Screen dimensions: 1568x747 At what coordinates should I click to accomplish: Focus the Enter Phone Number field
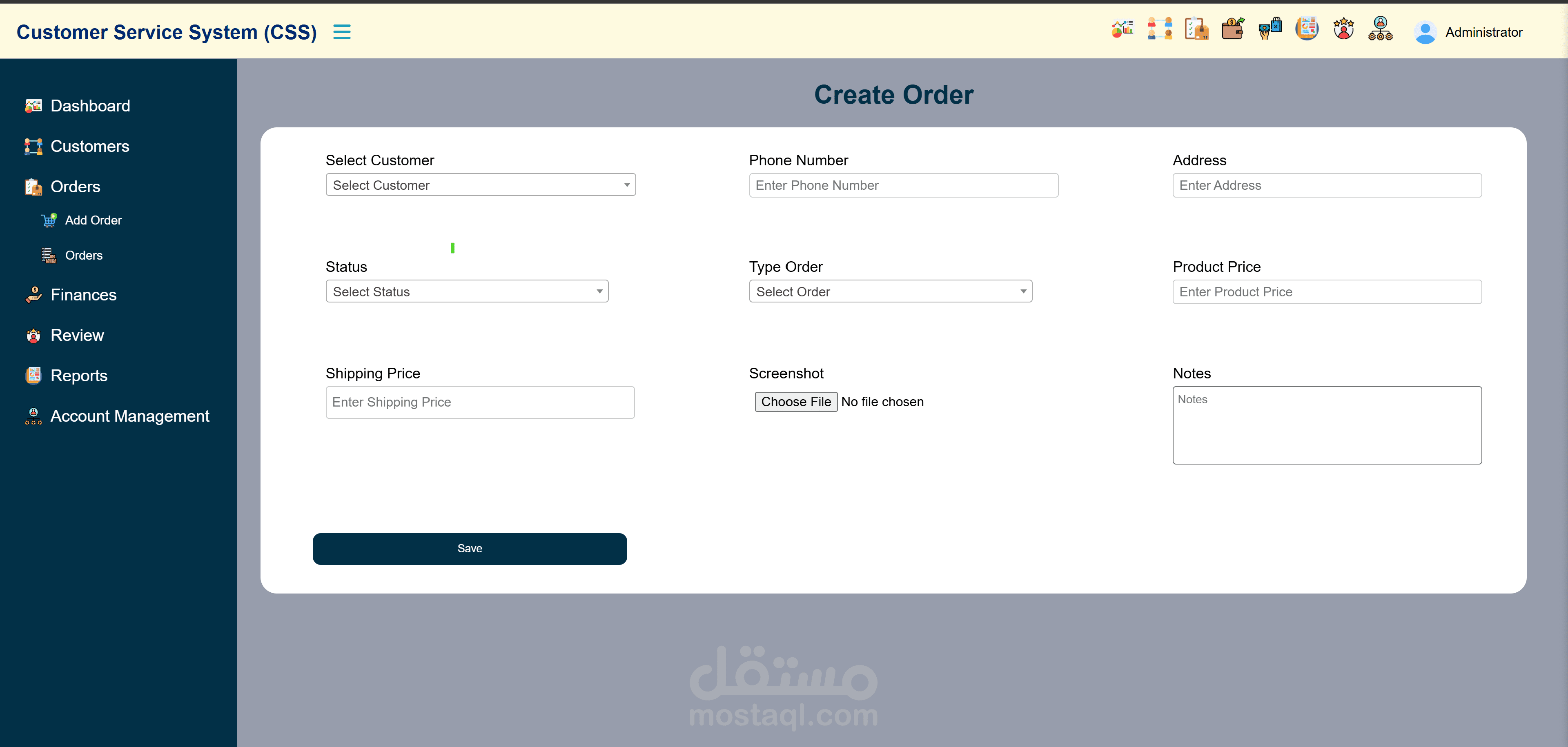[x=903, y=186]
